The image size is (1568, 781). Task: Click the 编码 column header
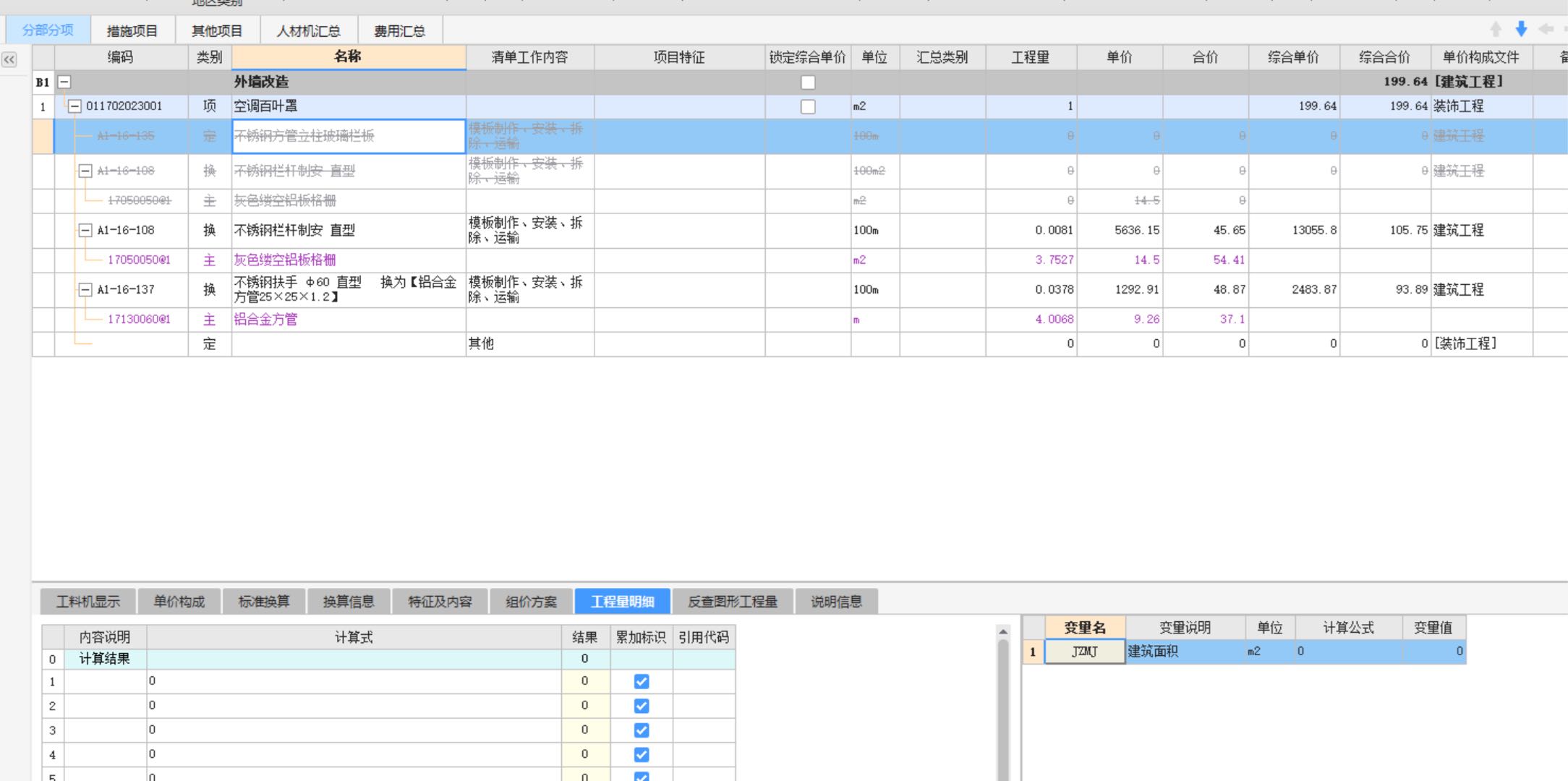click(x=121, y=57)
